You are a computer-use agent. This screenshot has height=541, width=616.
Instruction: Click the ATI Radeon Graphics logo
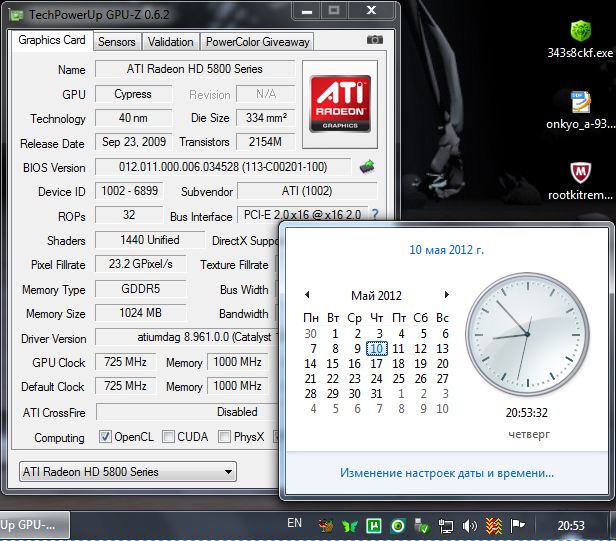(340, 104)
